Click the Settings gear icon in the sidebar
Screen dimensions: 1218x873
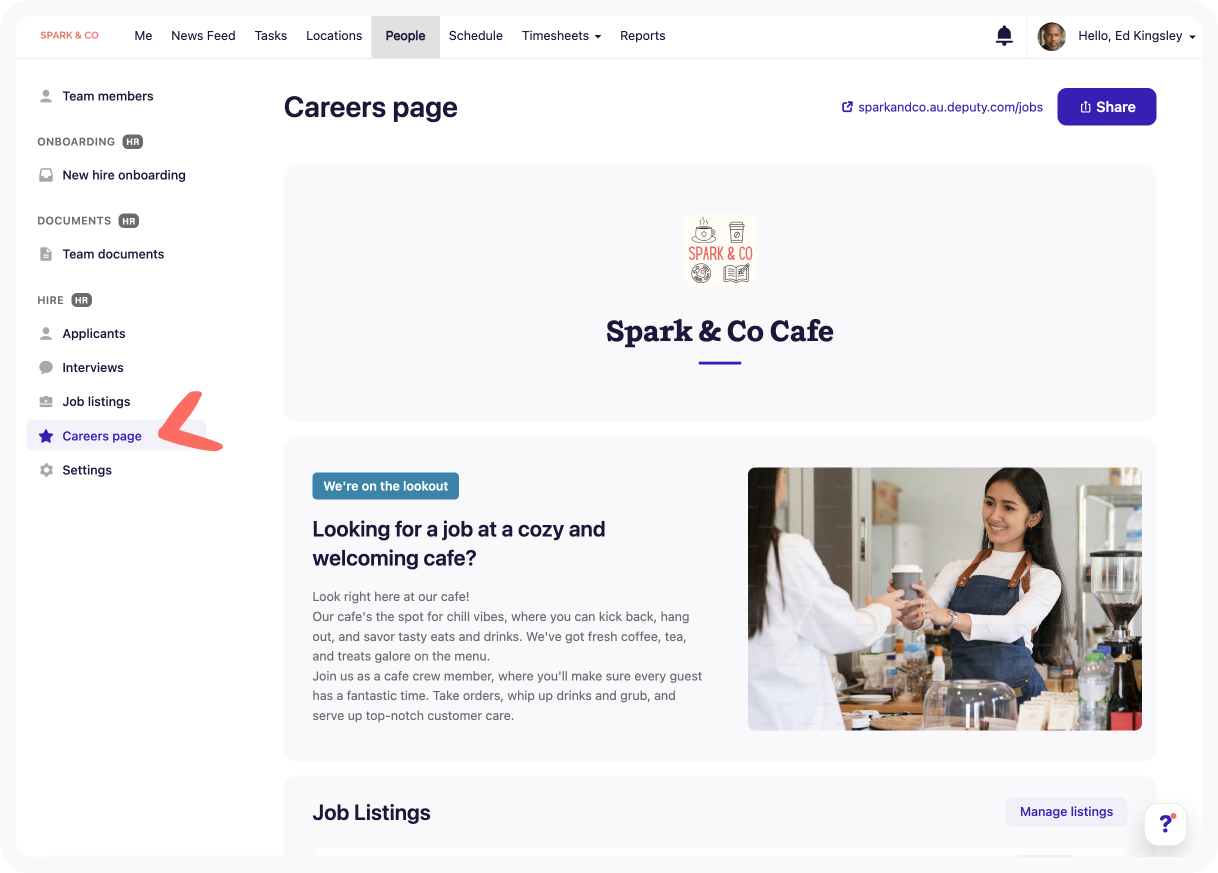tap(46, 470)
